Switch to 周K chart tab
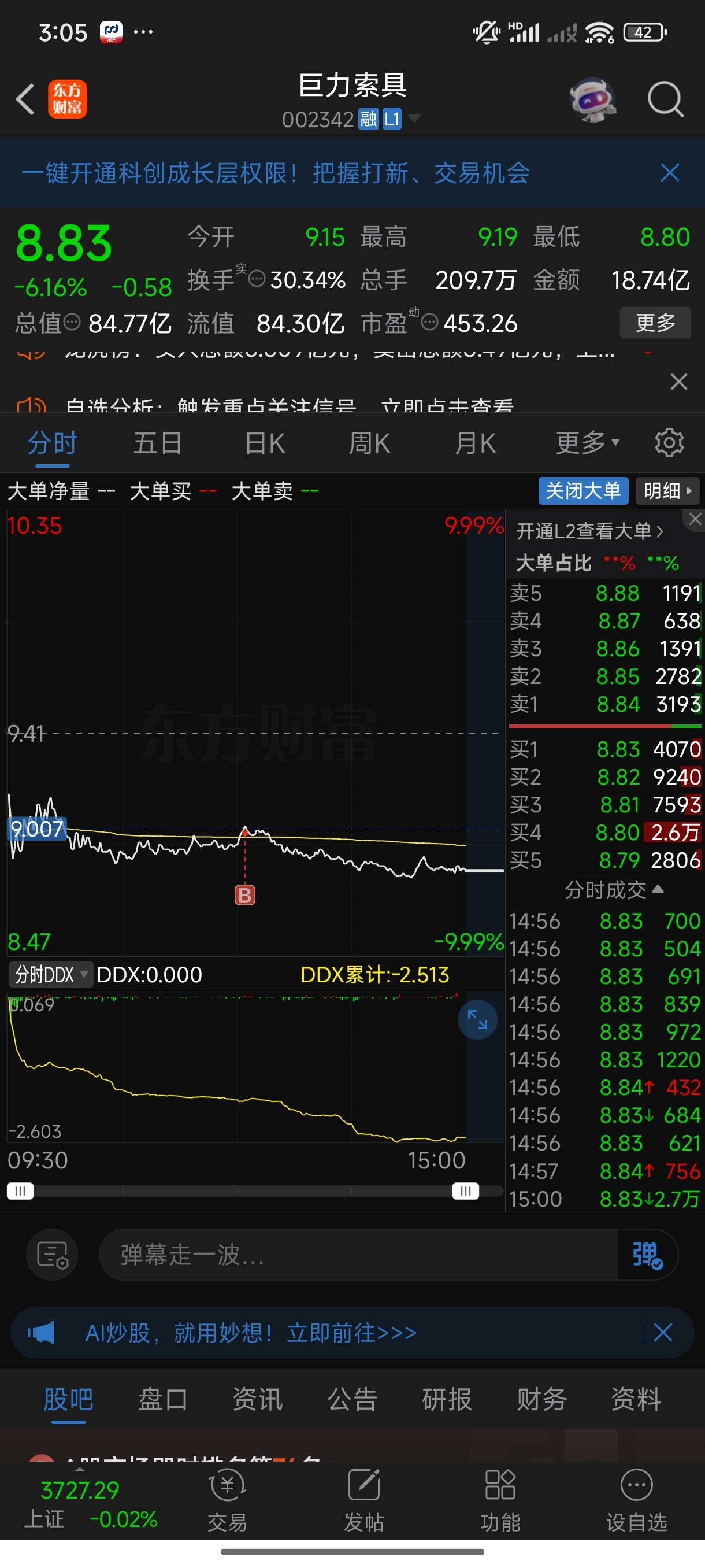The width and height of the screenshot is (705, 1568). pos(369,443)
